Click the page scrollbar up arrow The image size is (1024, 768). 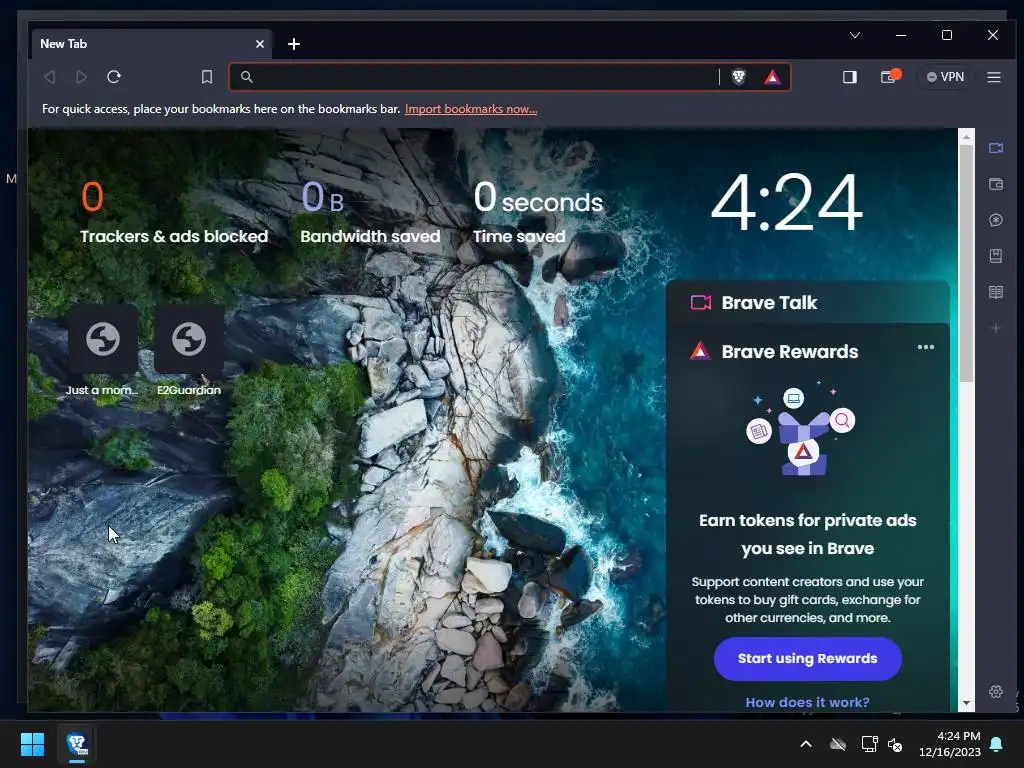tap(966, 136)
